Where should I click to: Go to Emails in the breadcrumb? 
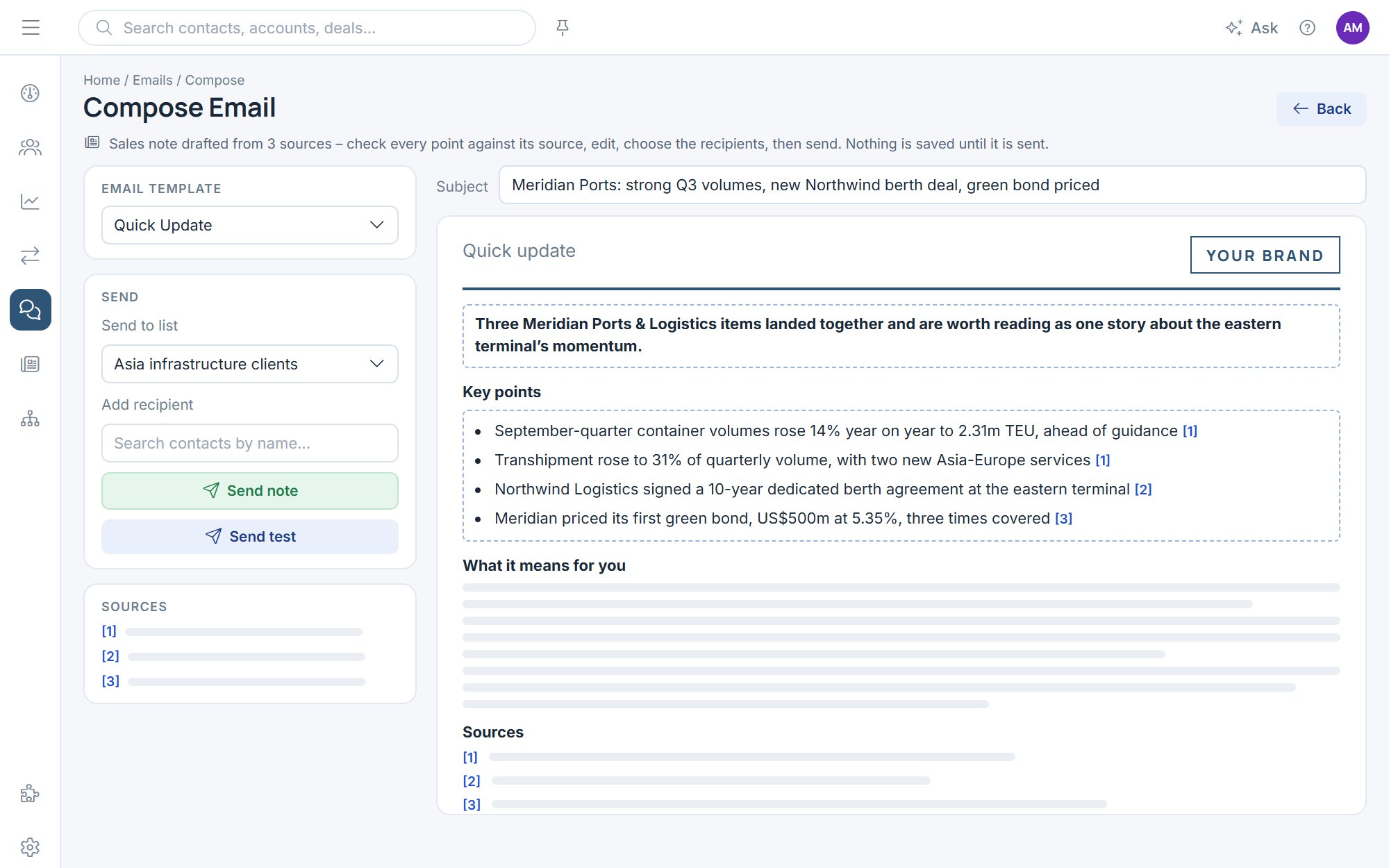[x=153, y=80]
